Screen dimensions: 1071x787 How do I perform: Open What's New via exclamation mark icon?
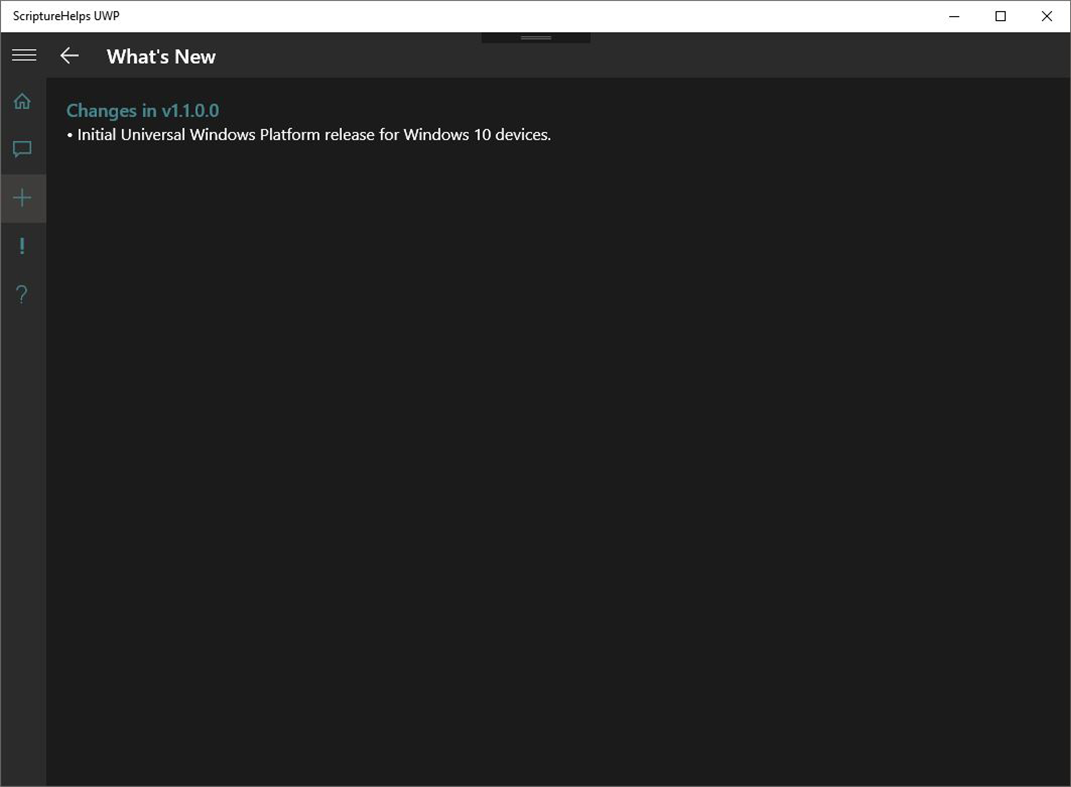point(22,245)
